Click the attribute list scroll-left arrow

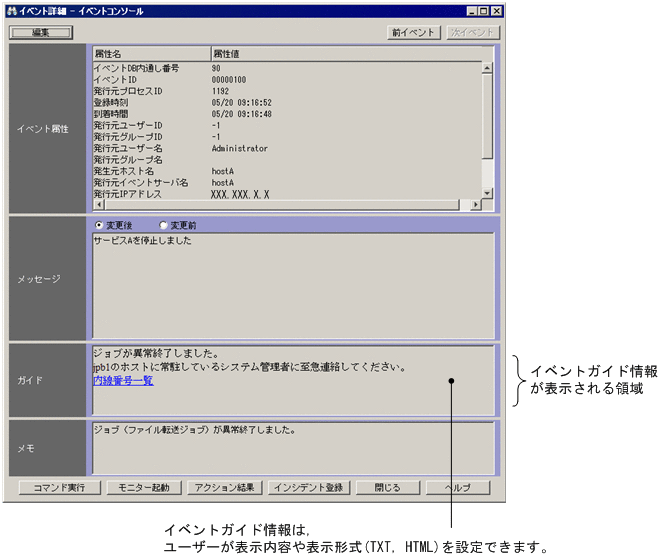click(x=99, y=204)
